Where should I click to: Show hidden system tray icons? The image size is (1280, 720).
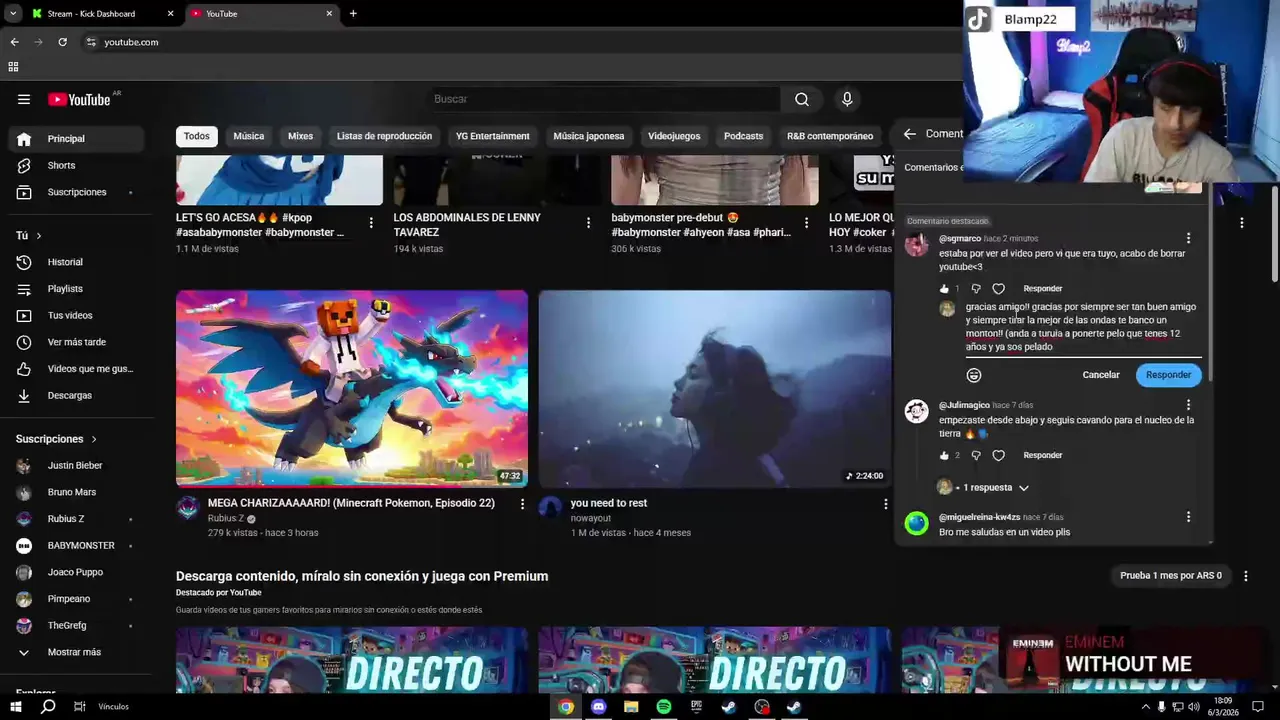(x=1145, y=707)
